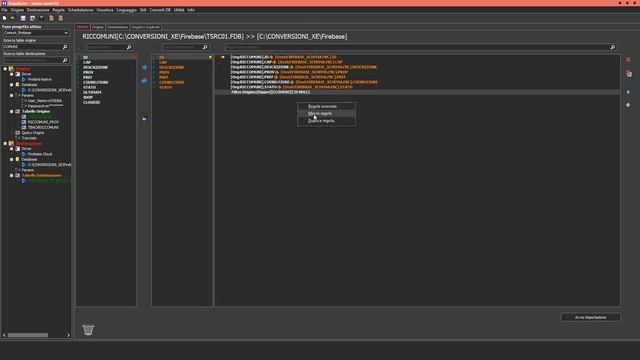
Task: Click red delete-all rules icon under X
Action: point(629,73)
